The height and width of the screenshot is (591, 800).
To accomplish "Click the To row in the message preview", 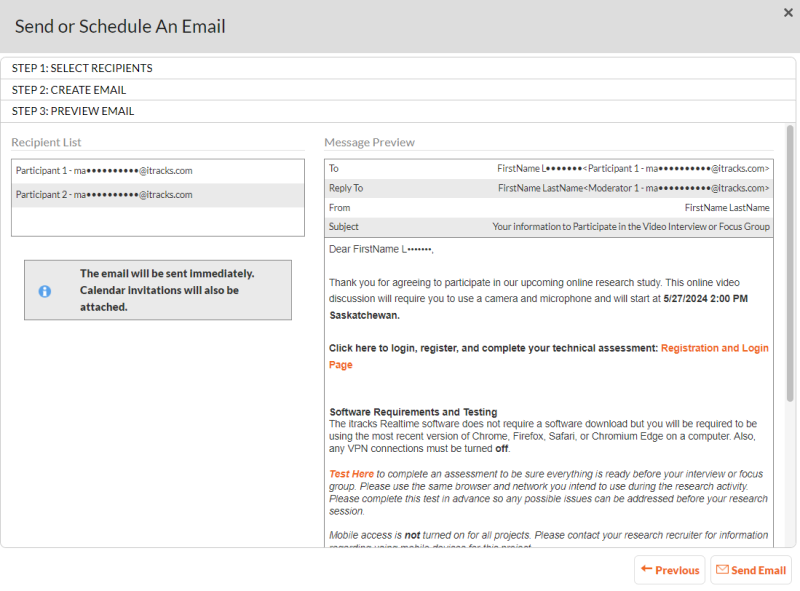I will click(548, 169).
